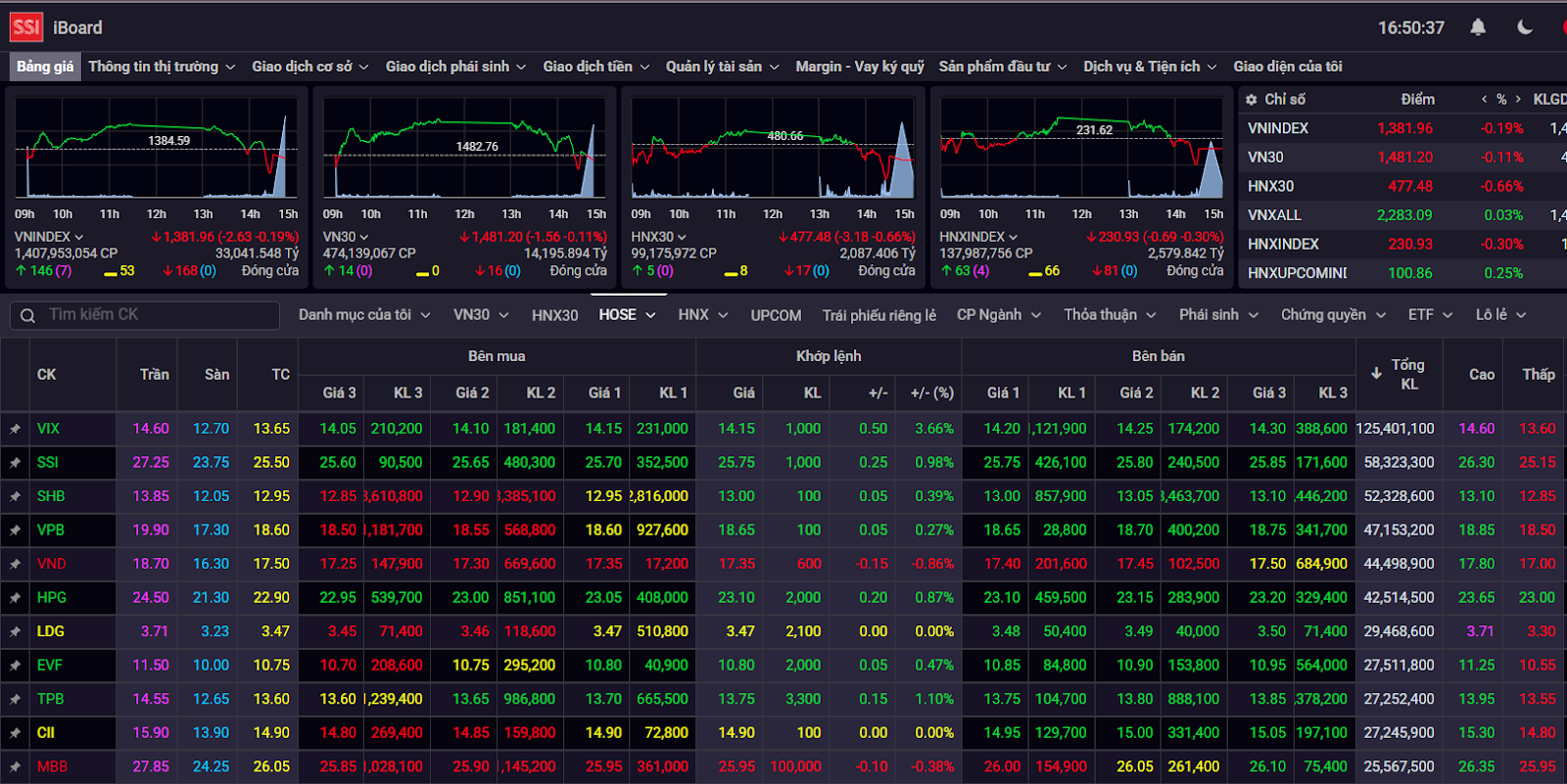Open Giao dịch cơ sở menu
The height and width of the screenshot is (784, 1567).
point(309,67)
